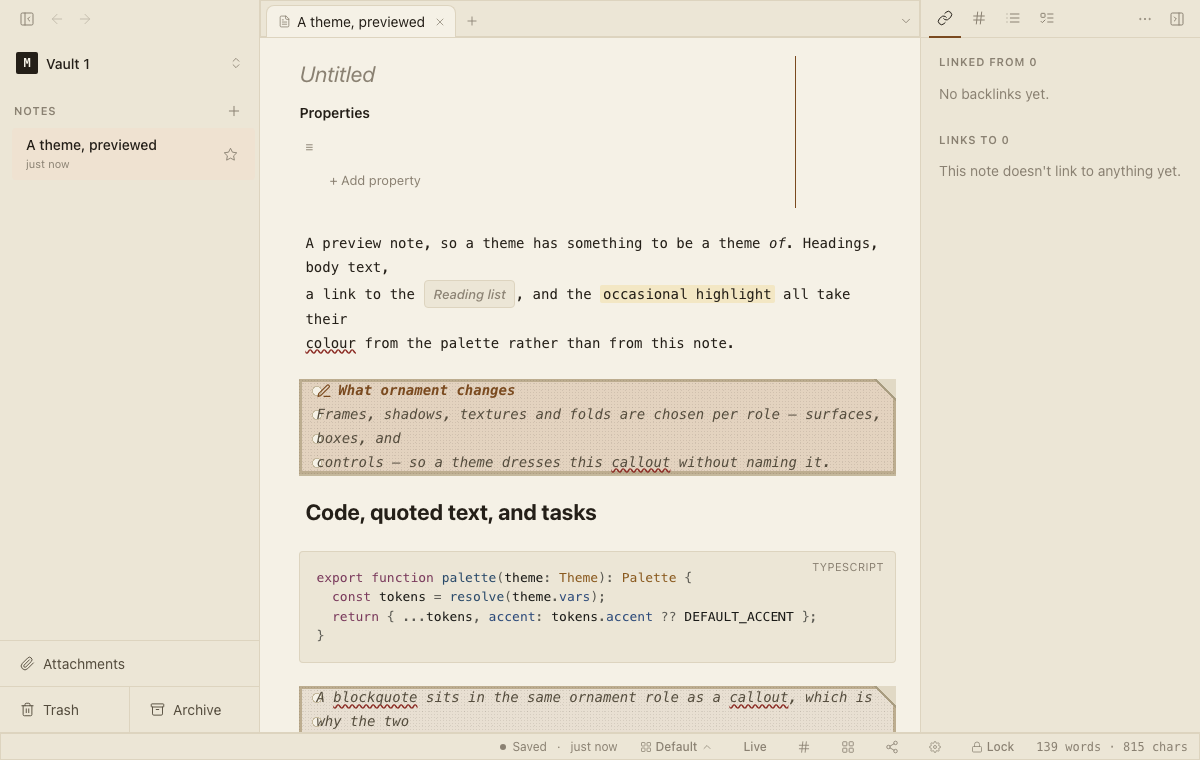Switch to the tasks checklist panel
Viewport: 1200px width, 760px height.
click(1047, 18)
